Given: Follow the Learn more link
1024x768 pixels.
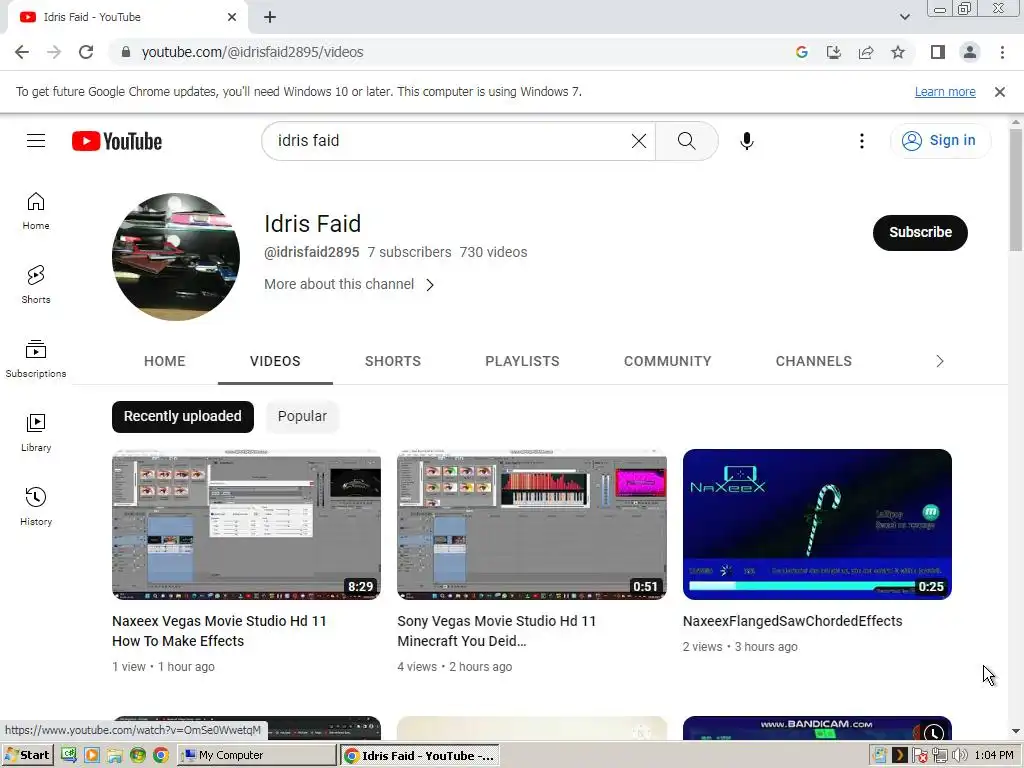Looking at the screenshot, I should click(x=944, y=92).
